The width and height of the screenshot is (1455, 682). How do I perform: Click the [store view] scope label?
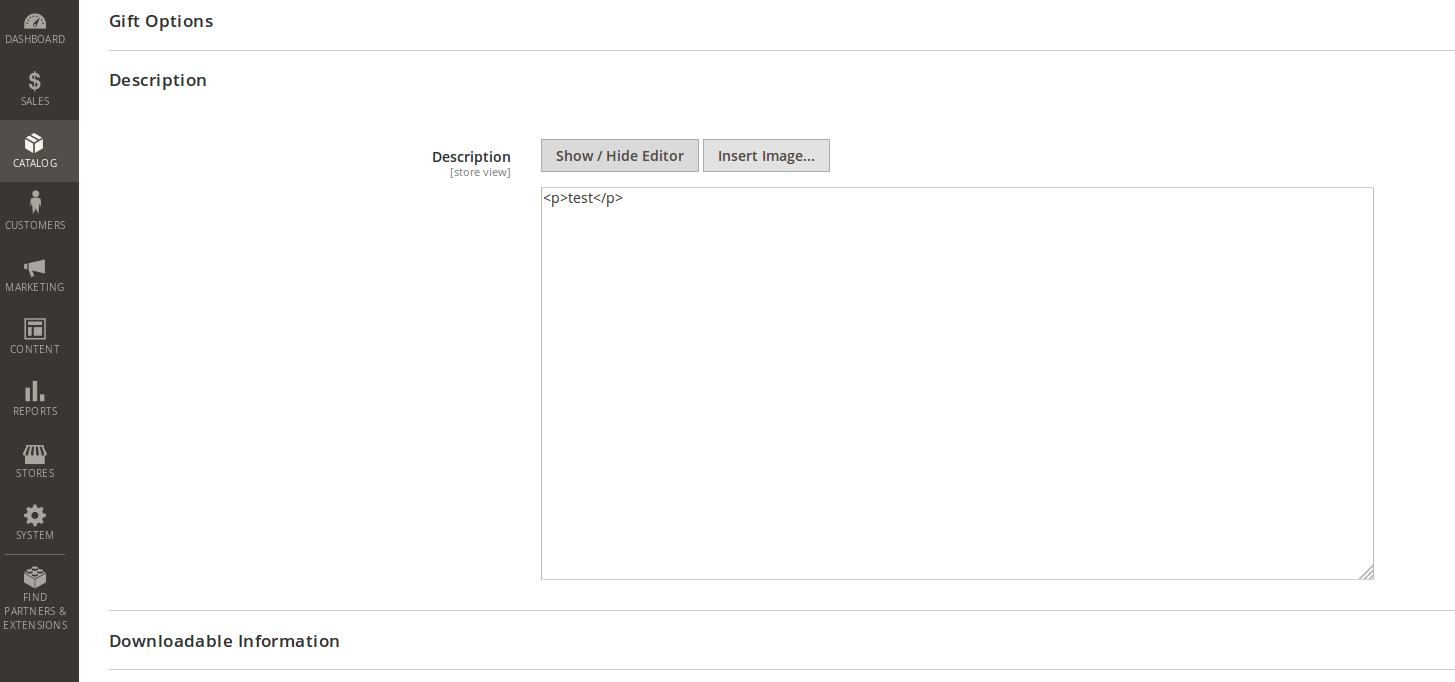[x=480, y=171]
